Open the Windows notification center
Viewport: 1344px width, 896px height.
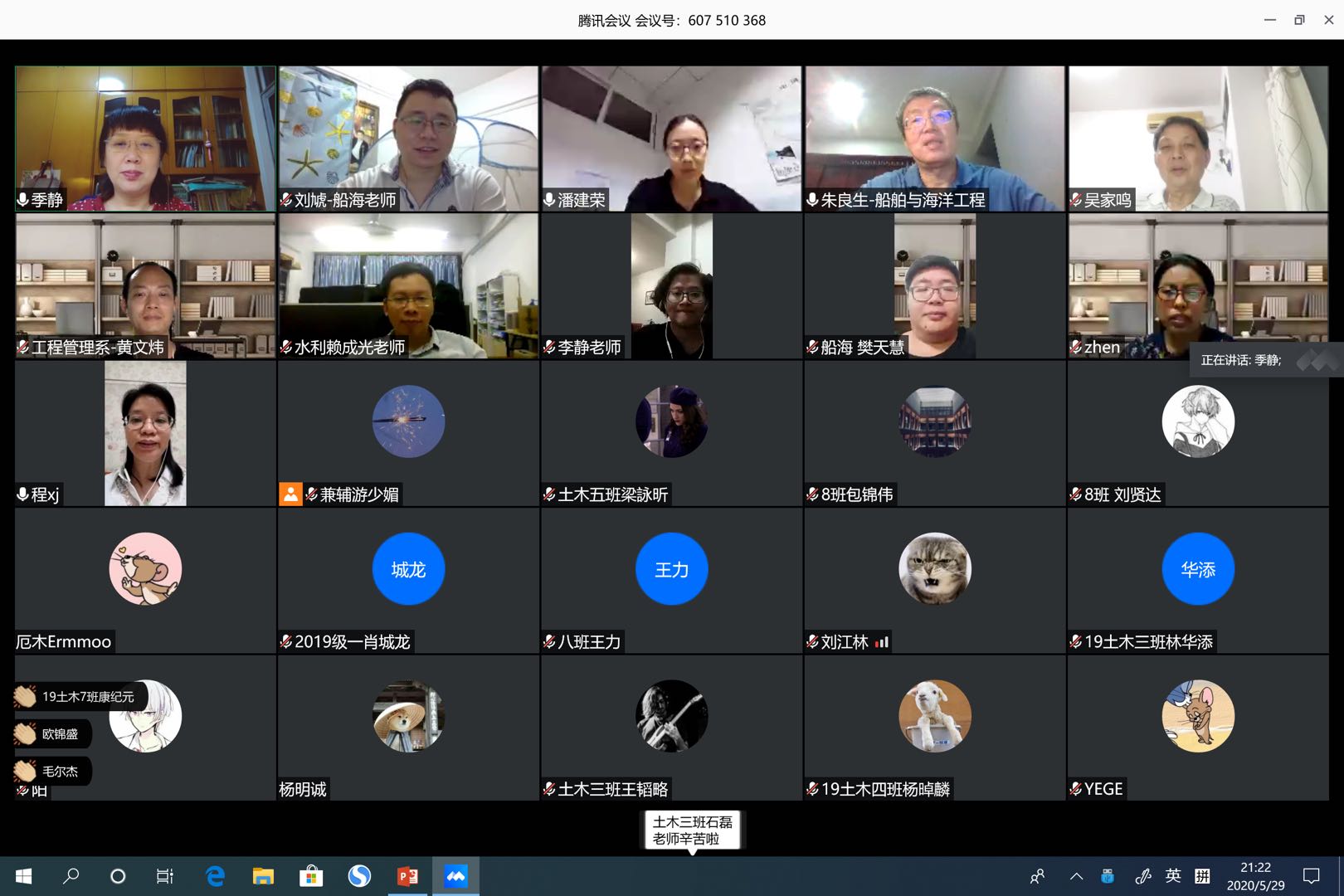[x=1312, y=876]
